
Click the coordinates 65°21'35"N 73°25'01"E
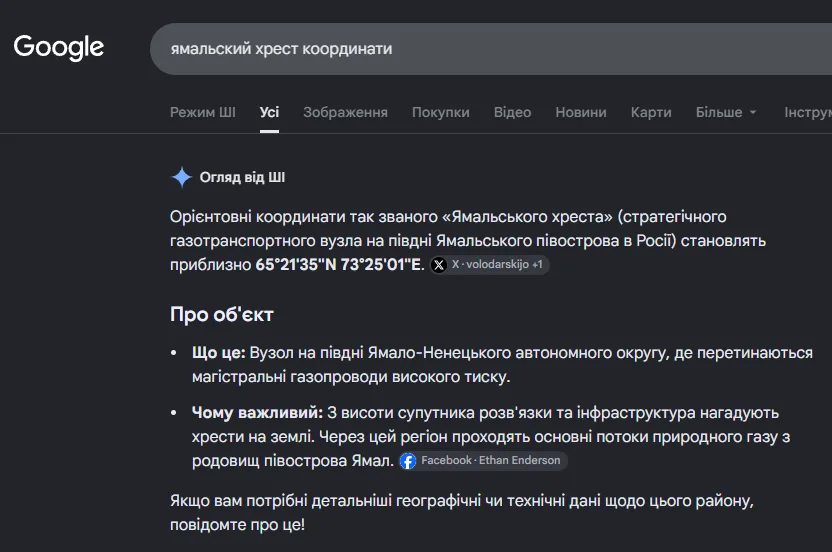click(340, 264)
